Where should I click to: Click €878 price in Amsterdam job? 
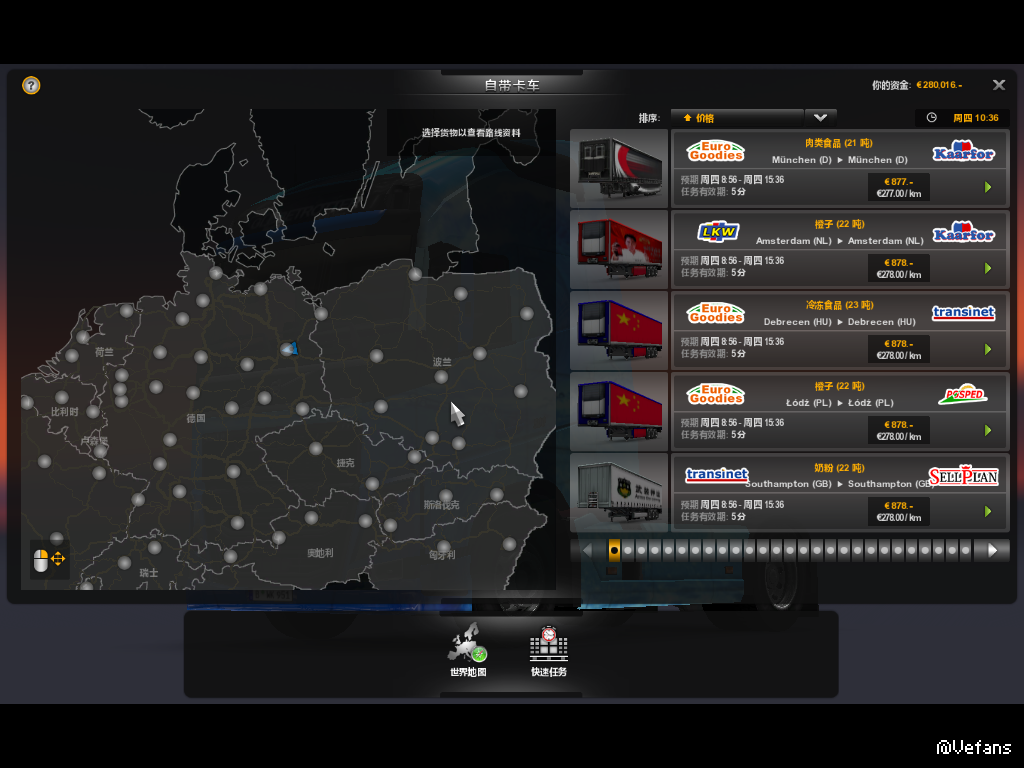899,263
